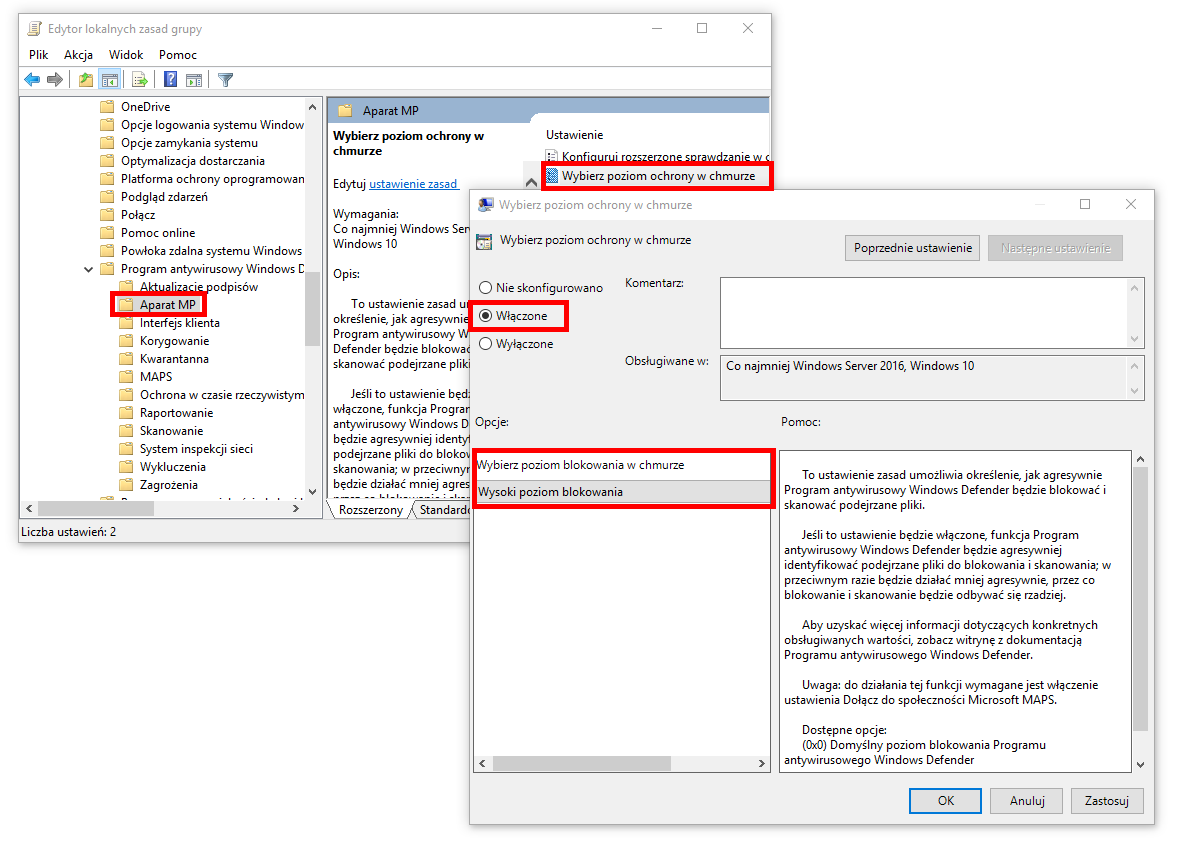The image size is (1184, 848).
Task: Click options pane scroll-right arrow
Action: point(761,763)
